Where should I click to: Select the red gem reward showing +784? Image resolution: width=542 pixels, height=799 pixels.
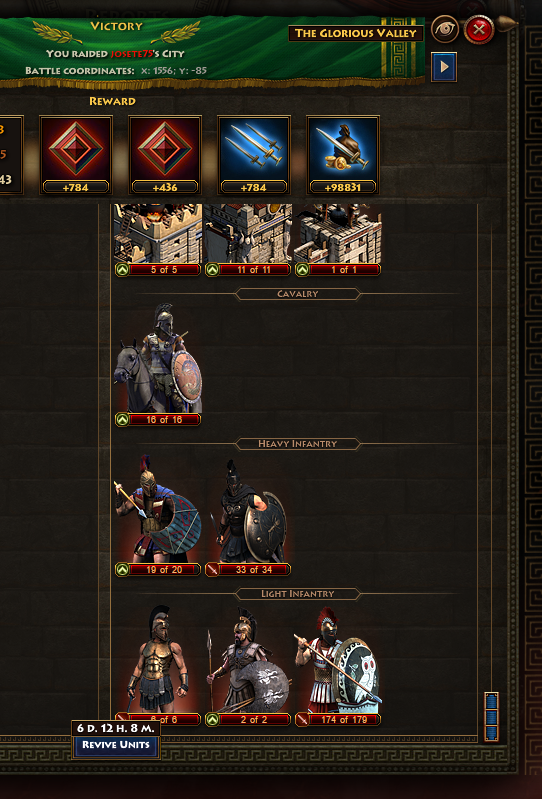[x=76, y=155]
